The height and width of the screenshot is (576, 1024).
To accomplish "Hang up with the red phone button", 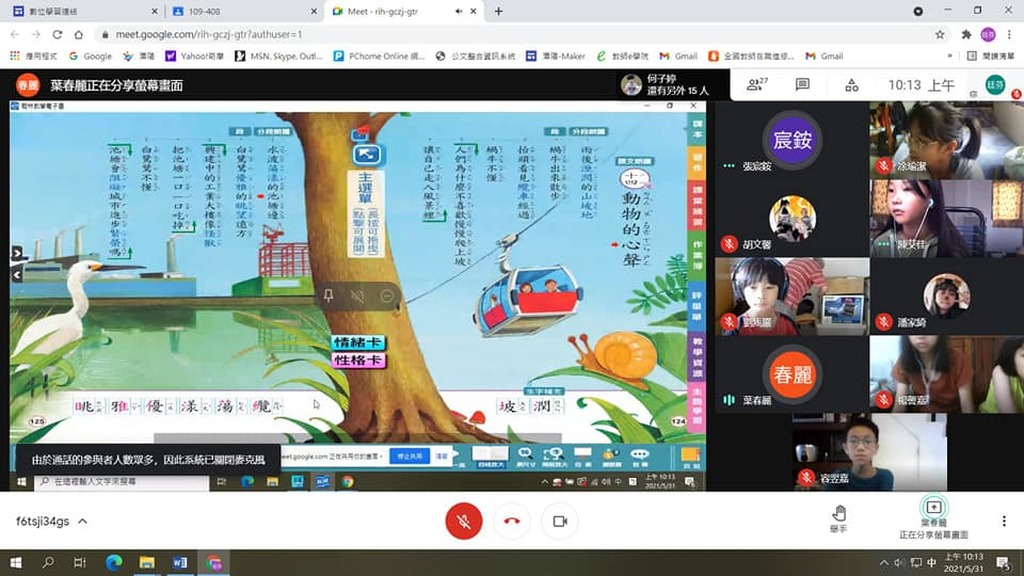I will click(x=512, y=521).
